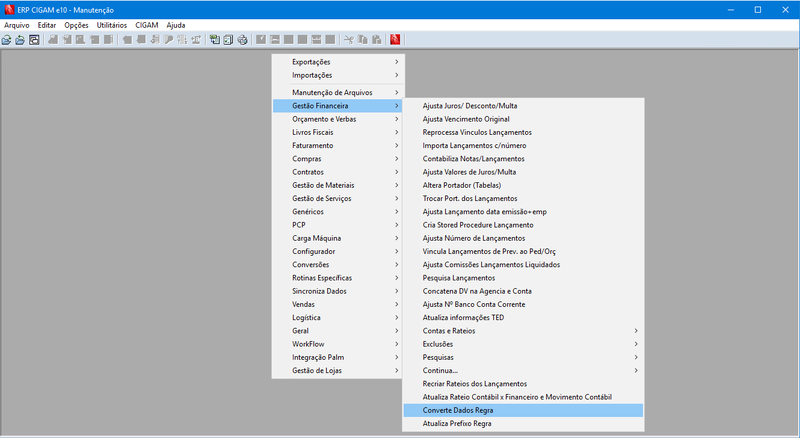Click the checklist document toolbar icon
This screenshot has height=438, width=800.
(228, 39)
